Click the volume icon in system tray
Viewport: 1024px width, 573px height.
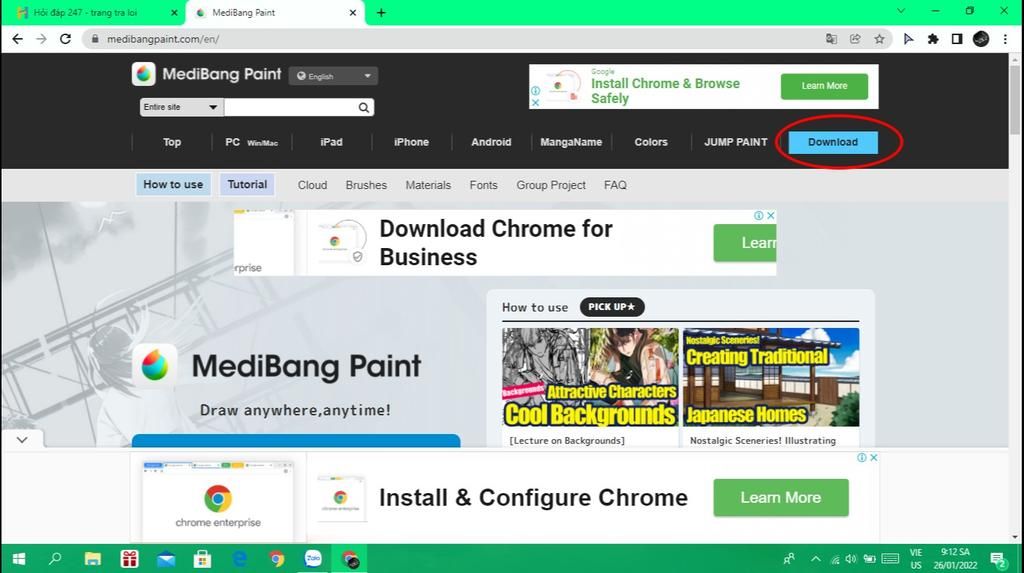point(850,559)
